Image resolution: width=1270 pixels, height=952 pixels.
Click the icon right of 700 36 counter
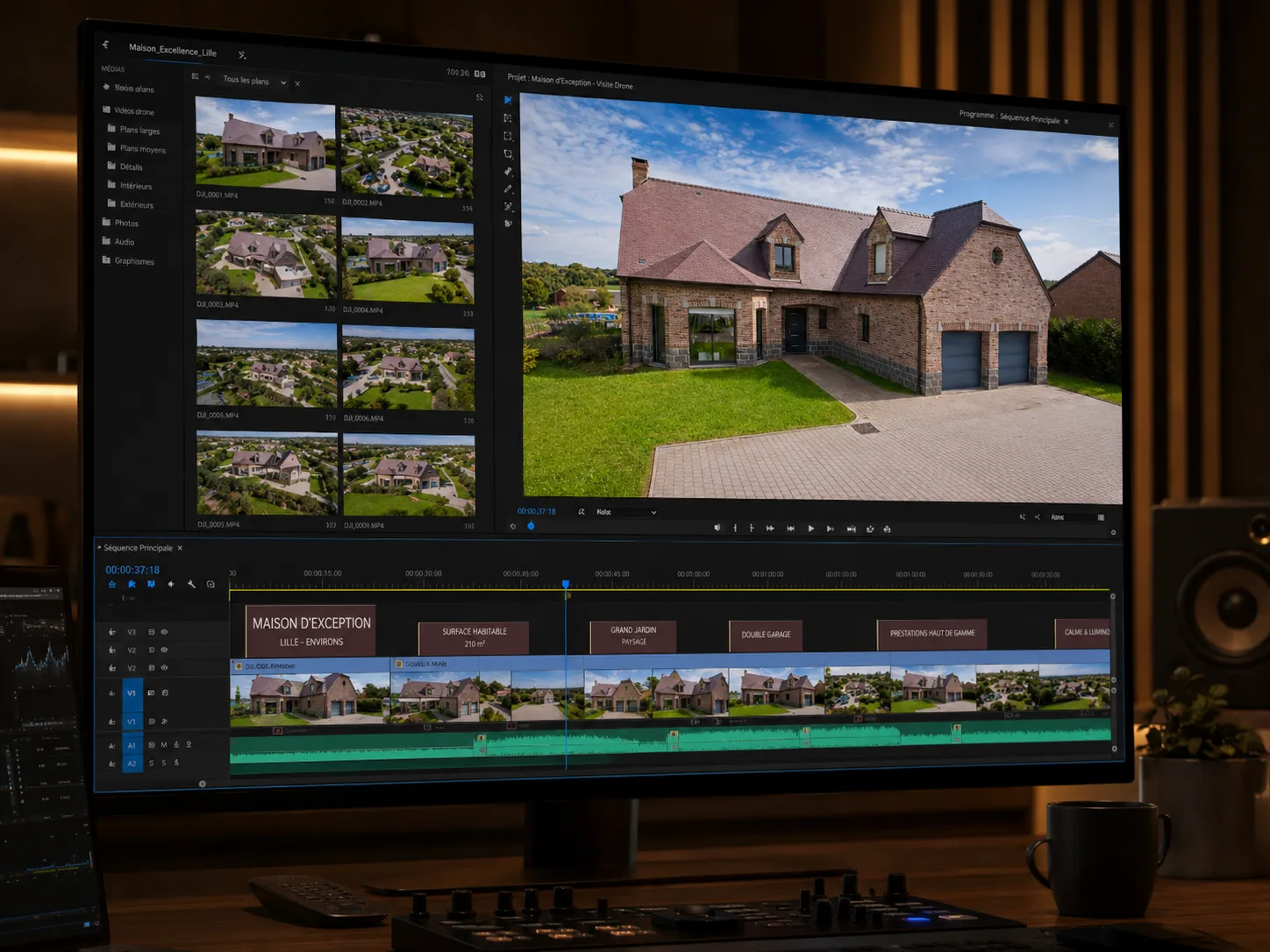[480, 74]
